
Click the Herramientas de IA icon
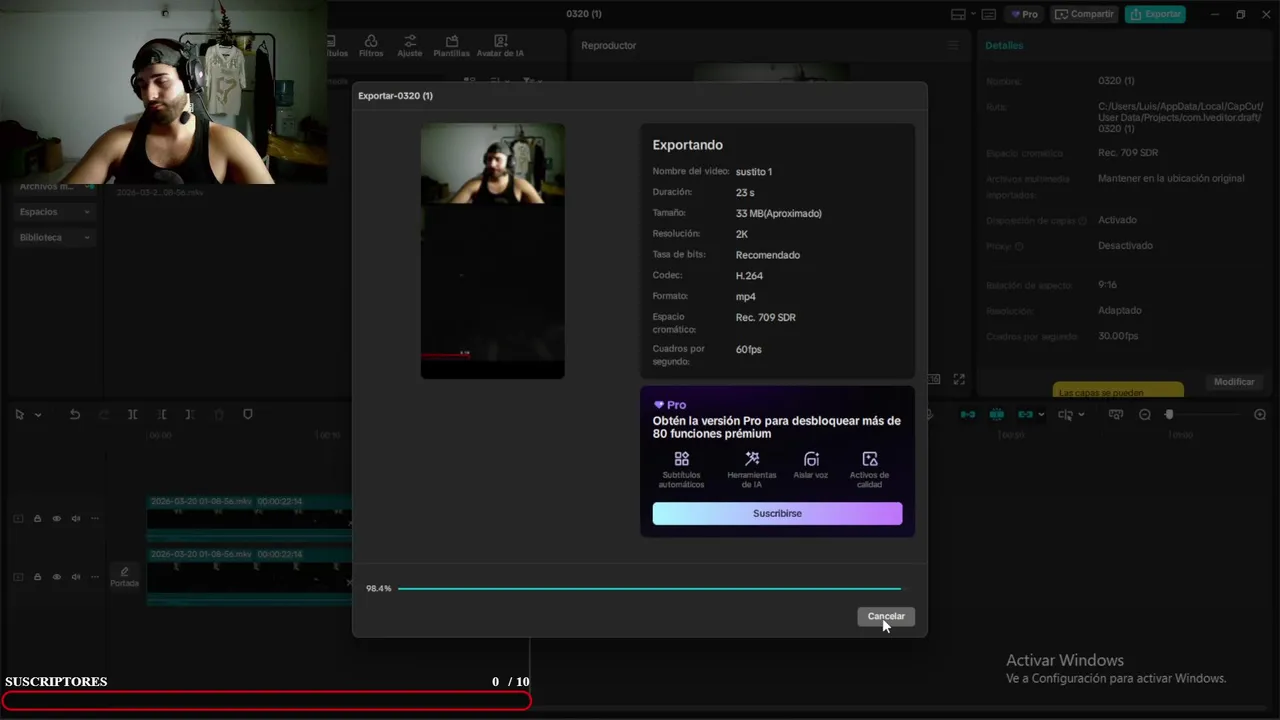click(752, 459)
